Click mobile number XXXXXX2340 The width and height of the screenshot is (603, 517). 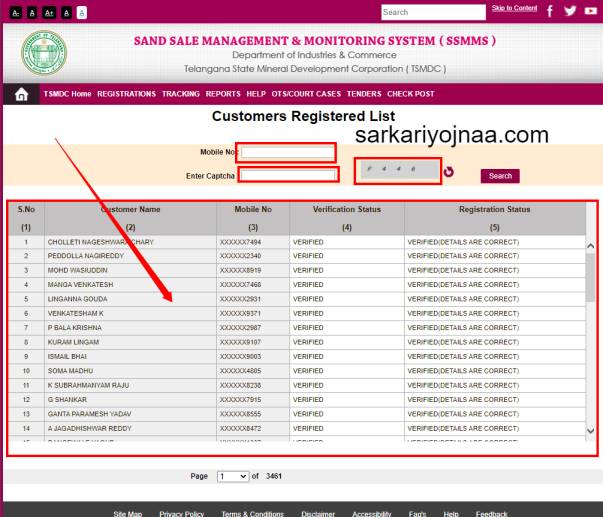[x=240, y=256]
